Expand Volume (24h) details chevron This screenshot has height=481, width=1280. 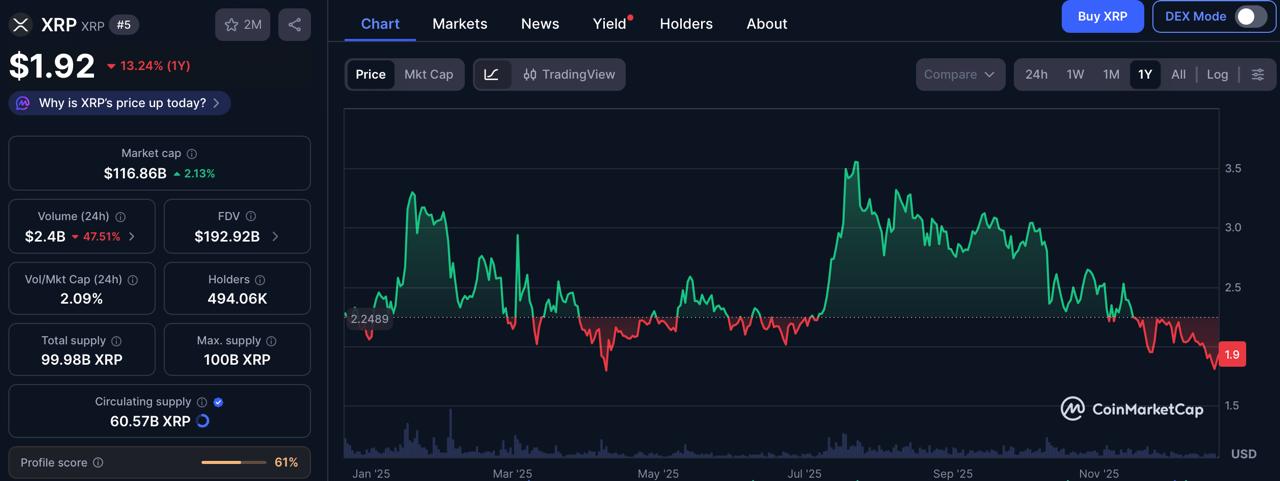(132, 237)
